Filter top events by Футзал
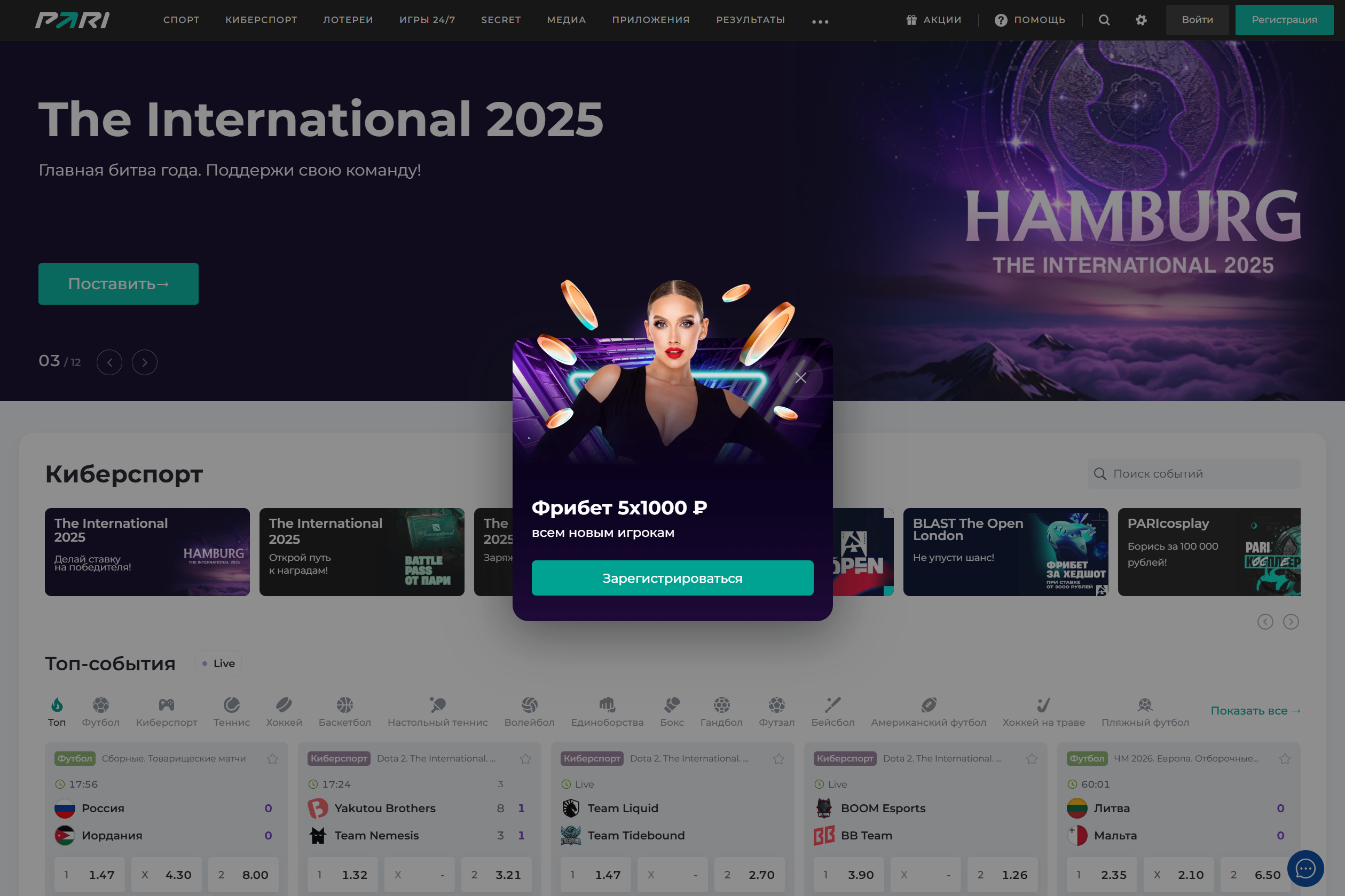This screenshot has width=1345, height=896. (776, 711)
